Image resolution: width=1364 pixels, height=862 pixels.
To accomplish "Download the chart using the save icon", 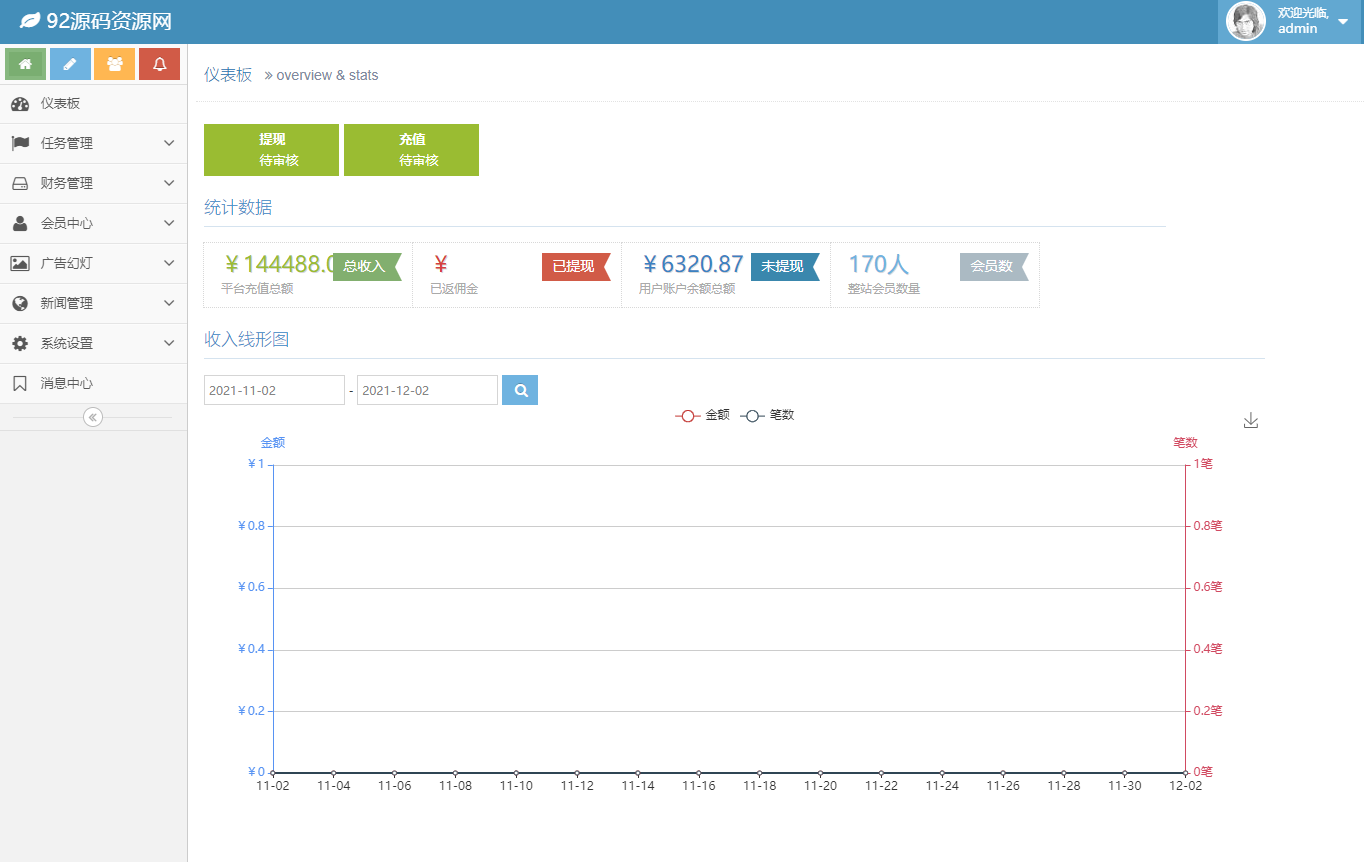I will pos(1250,421).
